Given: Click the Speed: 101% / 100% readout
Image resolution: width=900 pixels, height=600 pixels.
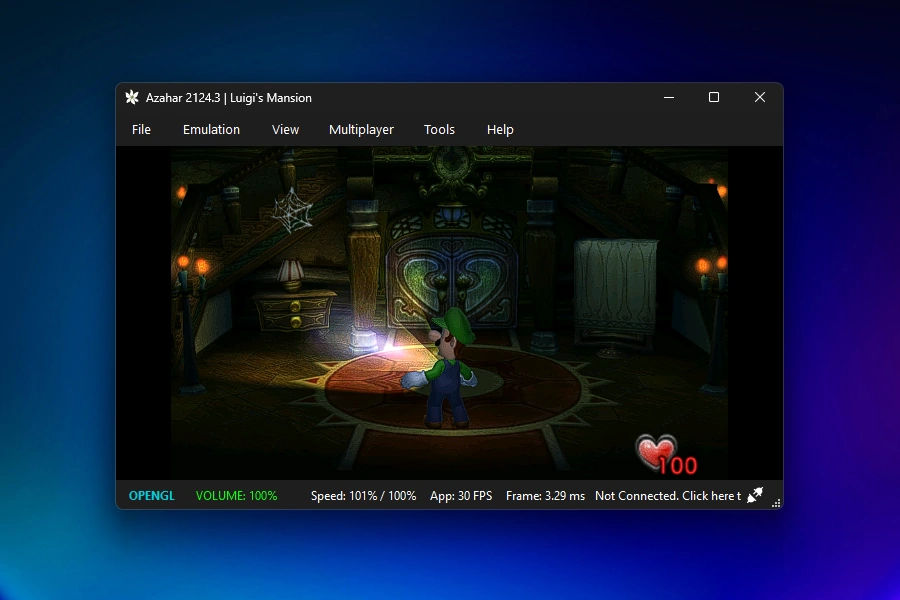Looking at the screenshot, I should pos(363,496).
